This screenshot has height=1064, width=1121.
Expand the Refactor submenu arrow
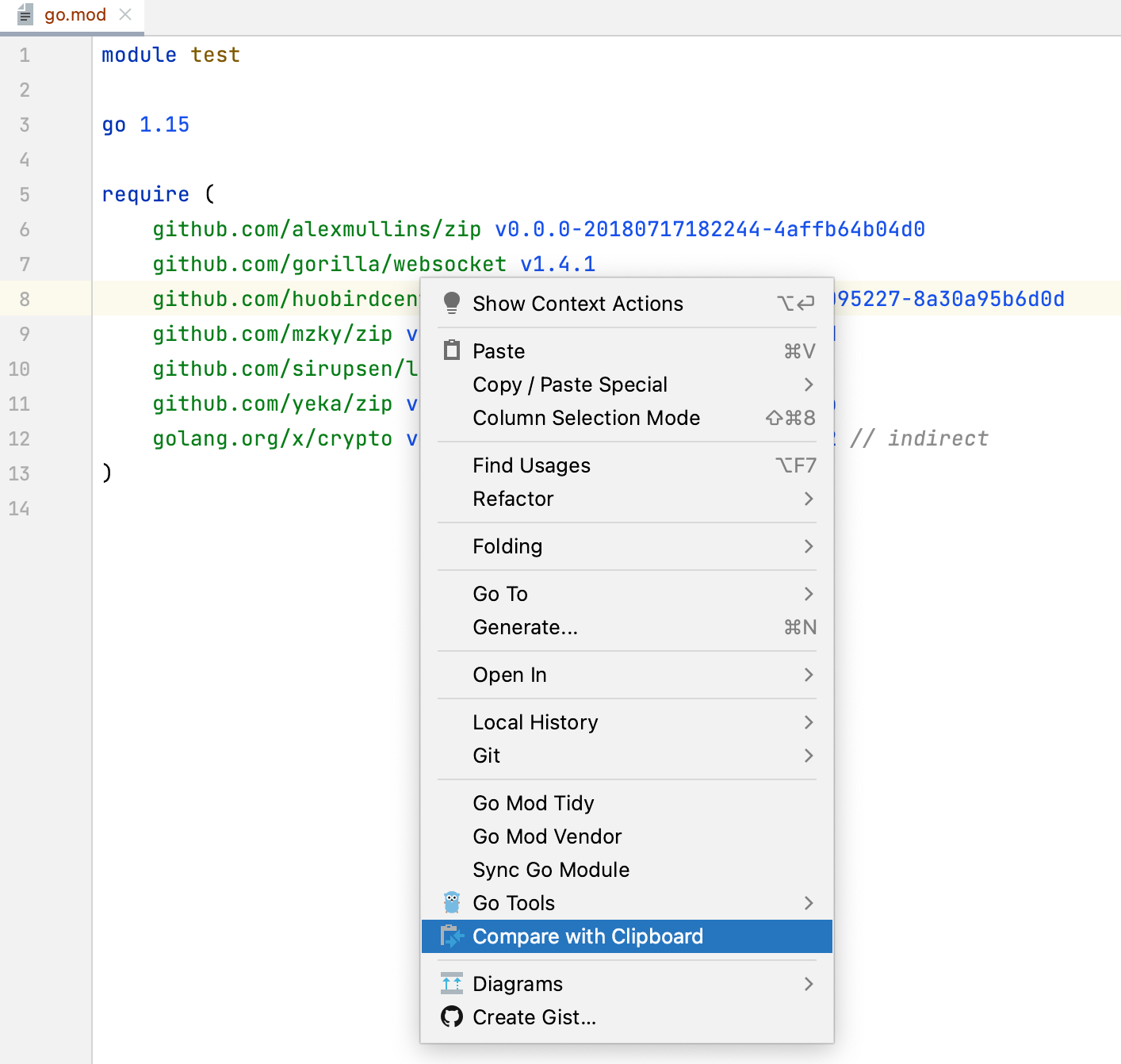(x=809, y=499)
